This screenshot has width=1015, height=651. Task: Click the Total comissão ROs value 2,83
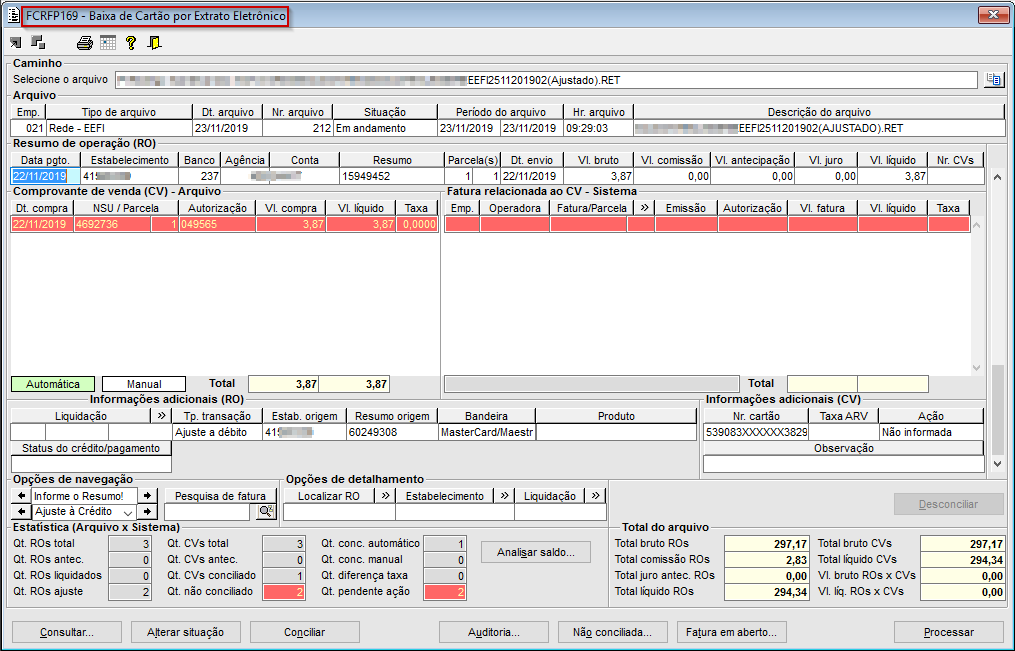pos(766,560)
